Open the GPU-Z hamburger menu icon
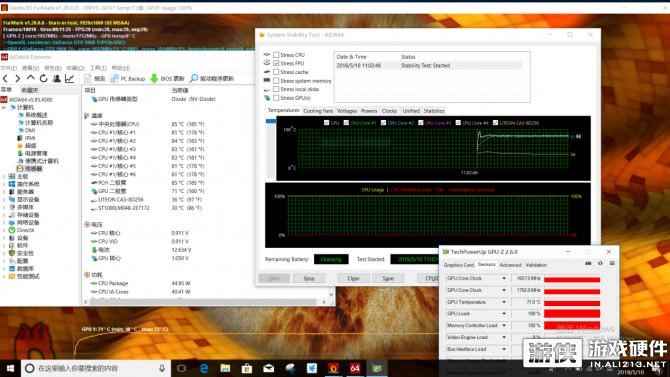This screenshot has width=670, height=377. coord(612,263)
